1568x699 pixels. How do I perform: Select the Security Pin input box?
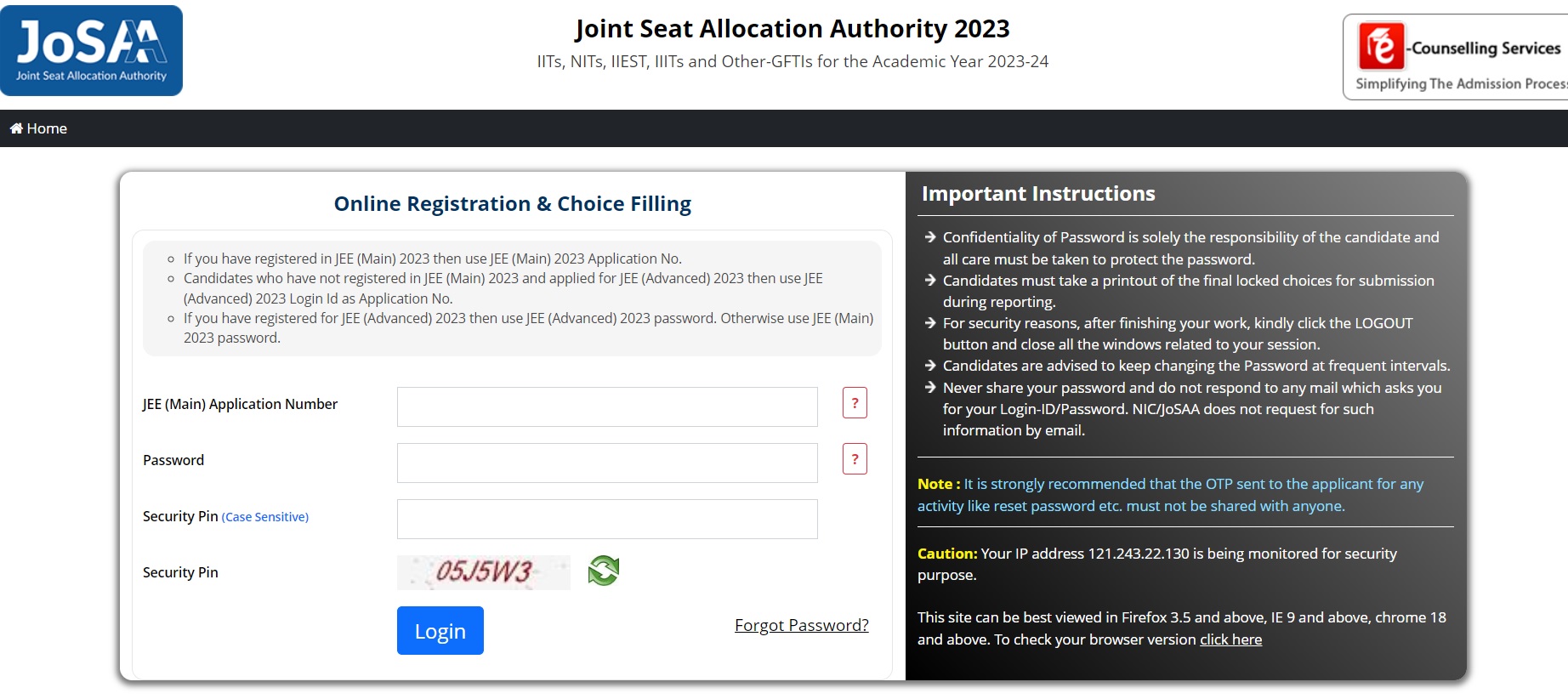click(607, 520)
